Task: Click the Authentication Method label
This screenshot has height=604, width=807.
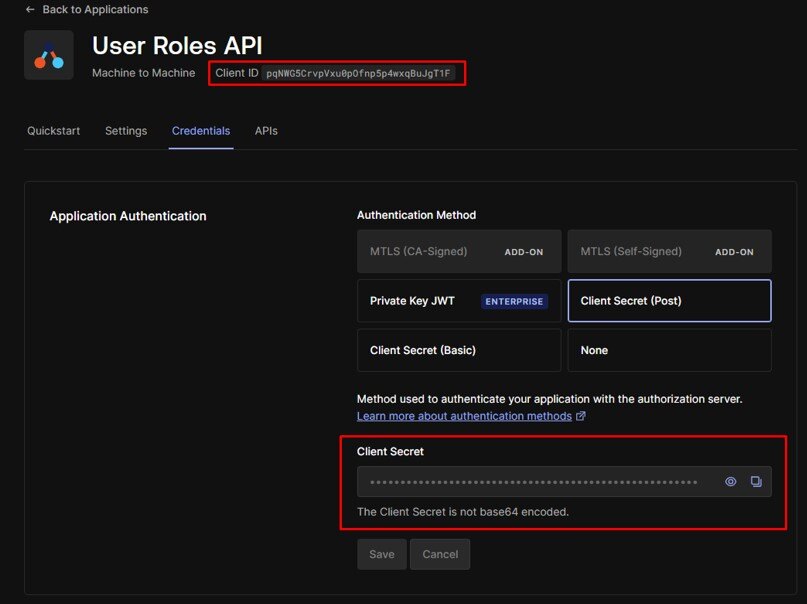Action: (x=416, y=215)
